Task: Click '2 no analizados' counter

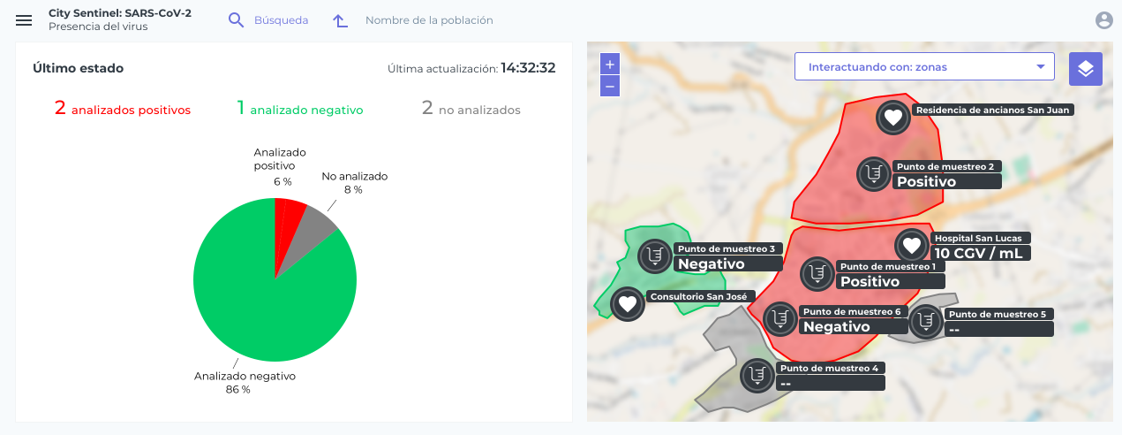Action: tap(471, 109)
